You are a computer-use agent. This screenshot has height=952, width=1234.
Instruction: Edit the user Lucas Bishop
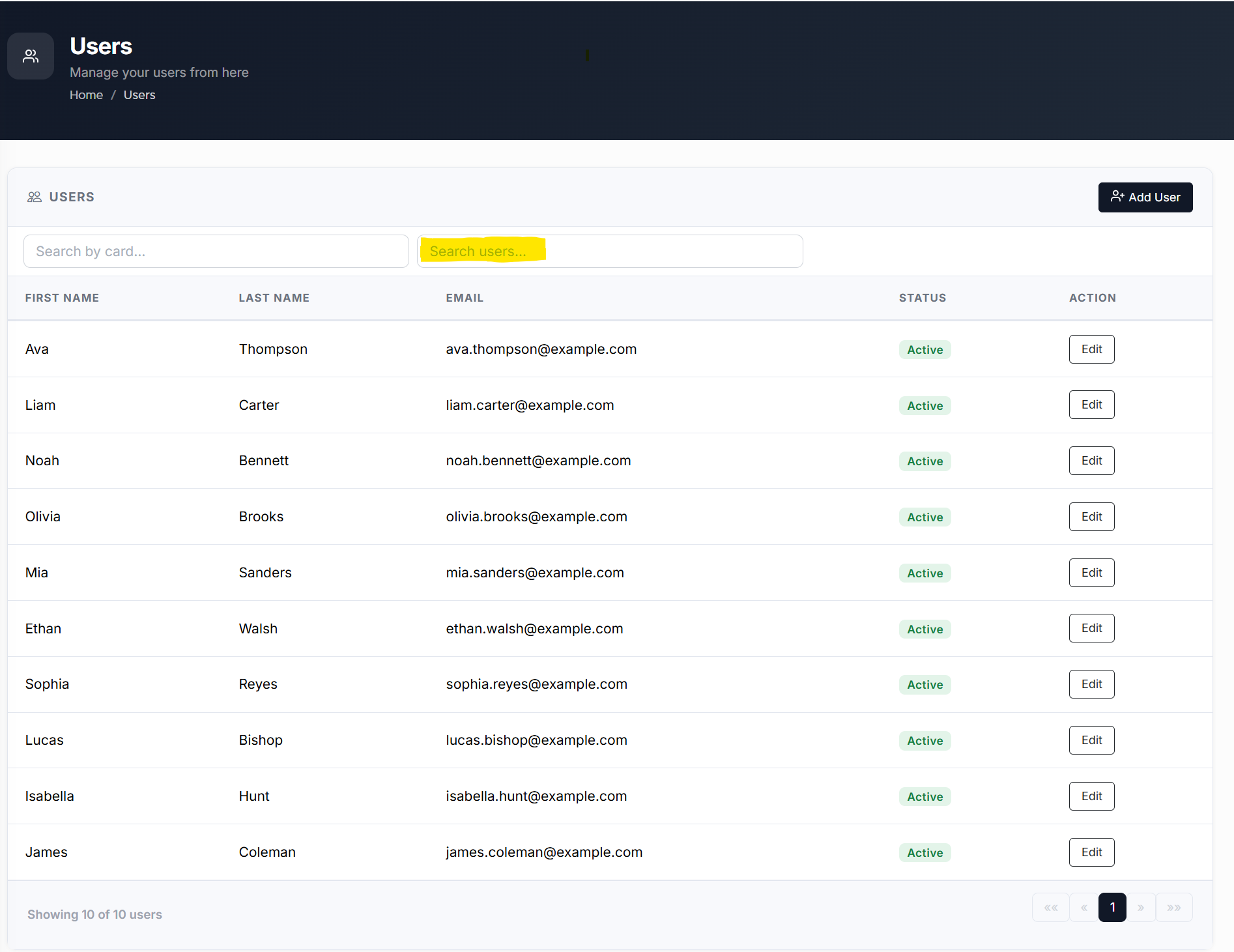(1092, 740)
